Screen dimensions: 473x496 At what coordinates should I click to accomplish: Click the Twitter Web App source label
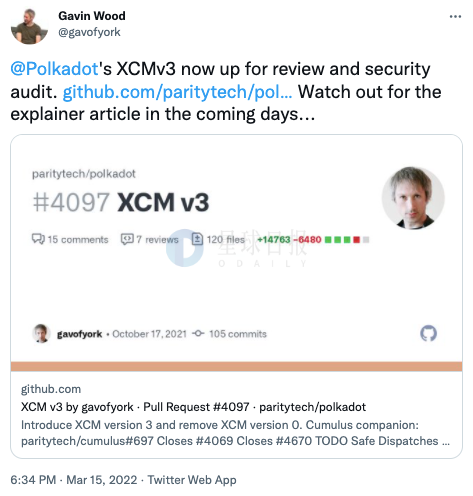point(192,480)
